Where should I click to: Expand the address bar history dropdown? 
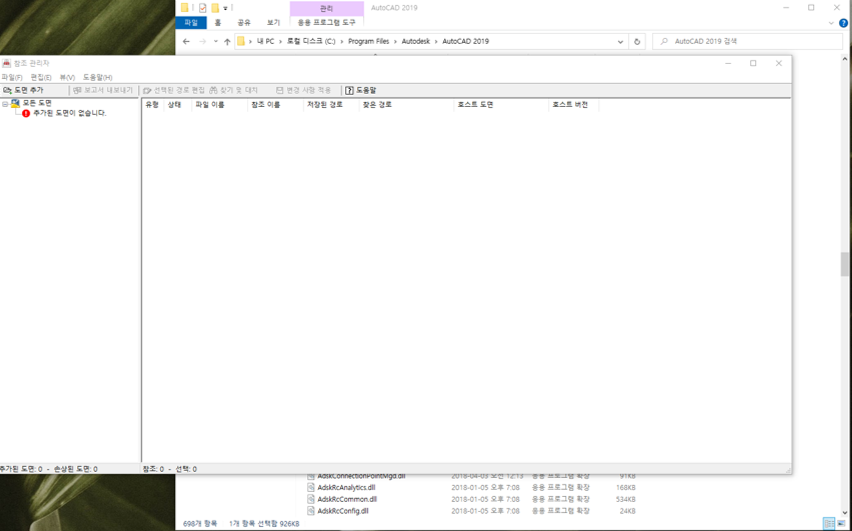621,41
